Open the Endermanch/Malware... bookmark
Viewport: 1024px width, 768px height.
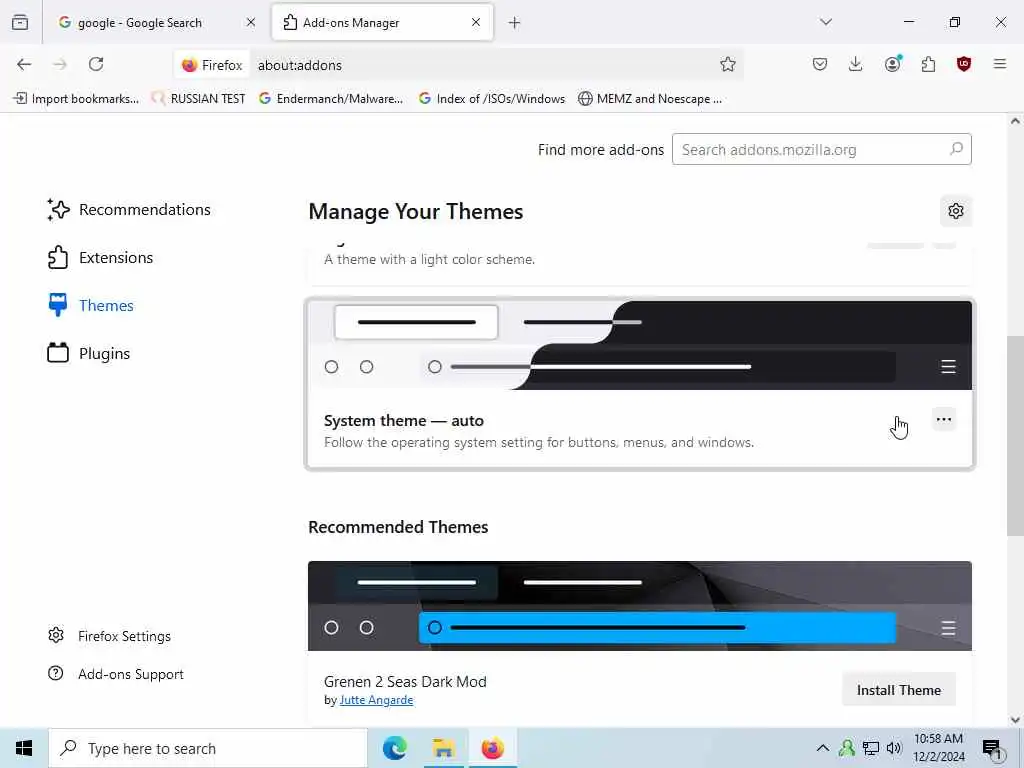click(330, 99)
